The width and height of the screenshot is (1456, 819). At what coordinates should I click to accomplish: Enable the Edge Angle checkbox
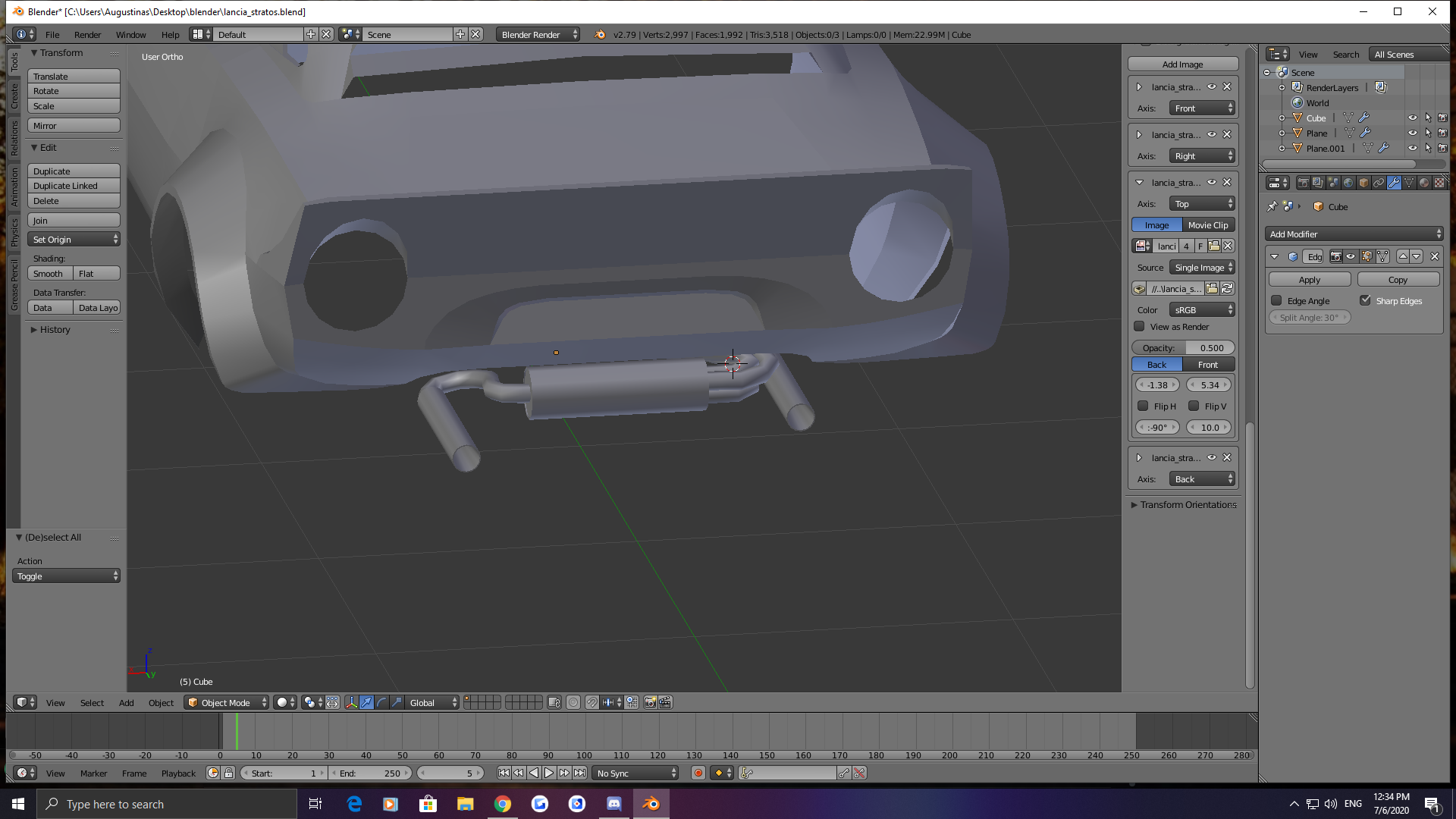click(x=1277, y=301)
